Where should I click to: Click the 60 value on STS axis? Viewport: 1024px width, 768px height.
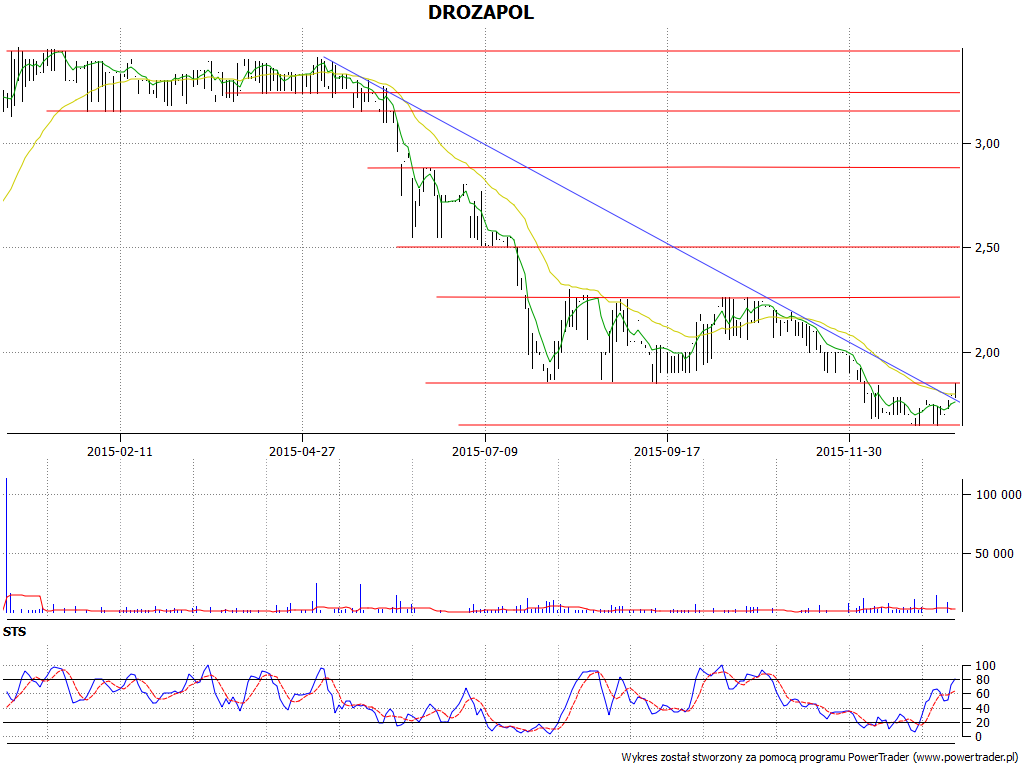click(982, 694)
